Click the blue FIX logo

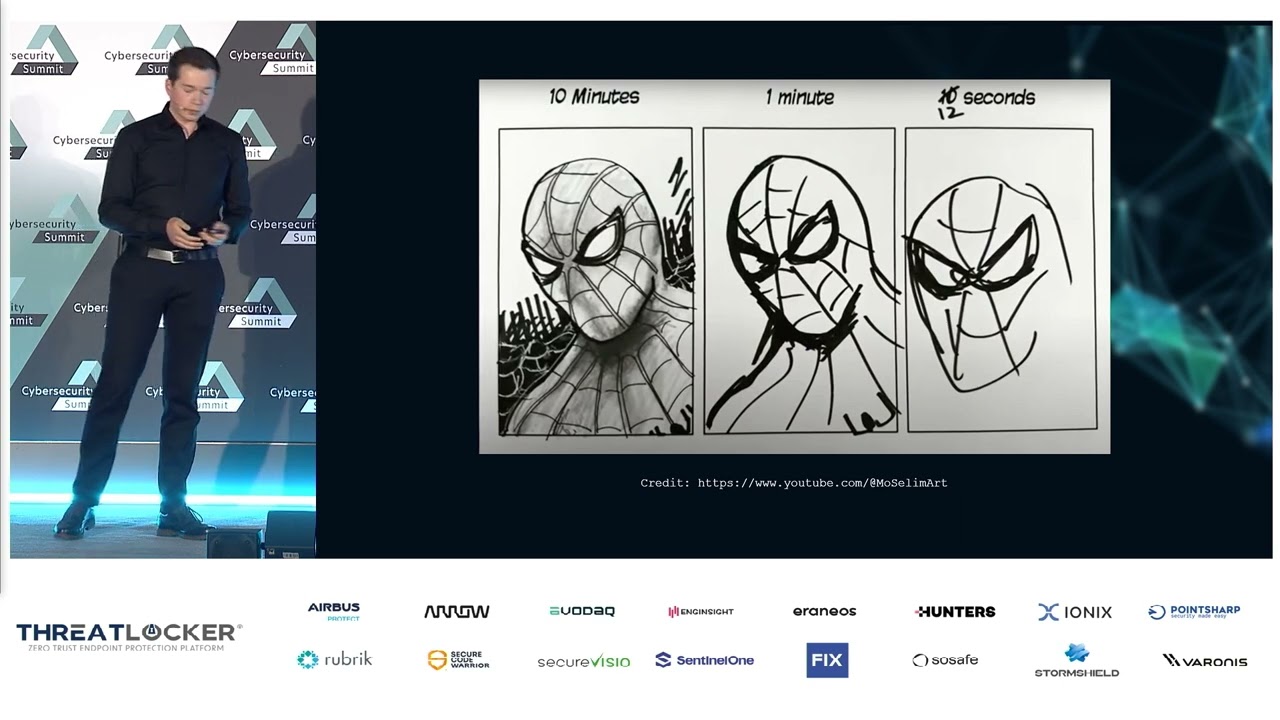tap(827, 660)
